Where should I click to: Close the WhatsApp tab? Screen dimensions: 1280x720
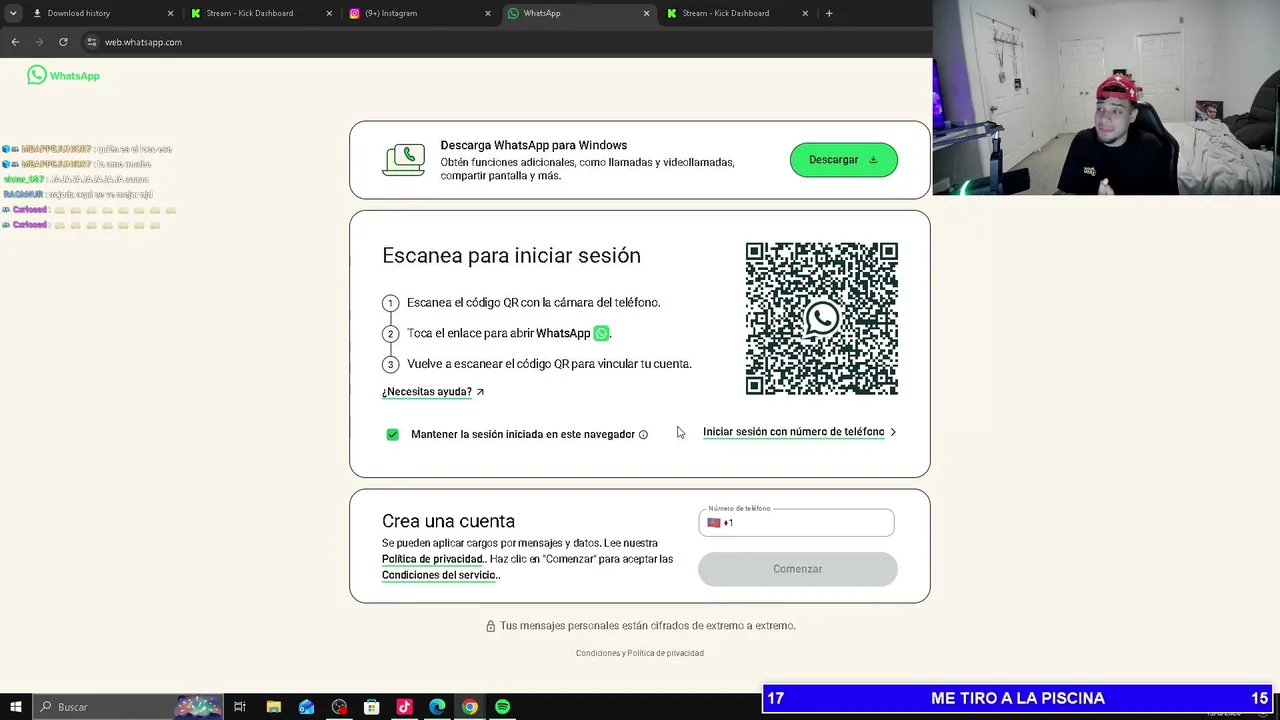click(x=646, y=13)
